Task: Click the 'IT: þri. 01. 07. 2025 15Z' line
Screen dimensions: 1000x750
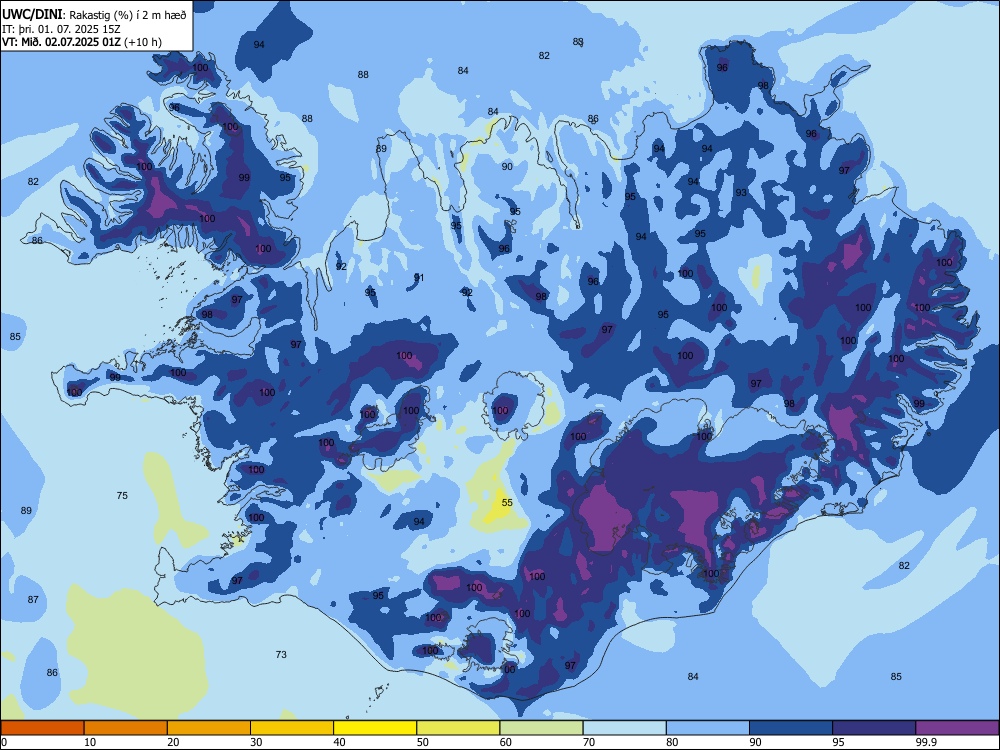Action: pos(61,29)
